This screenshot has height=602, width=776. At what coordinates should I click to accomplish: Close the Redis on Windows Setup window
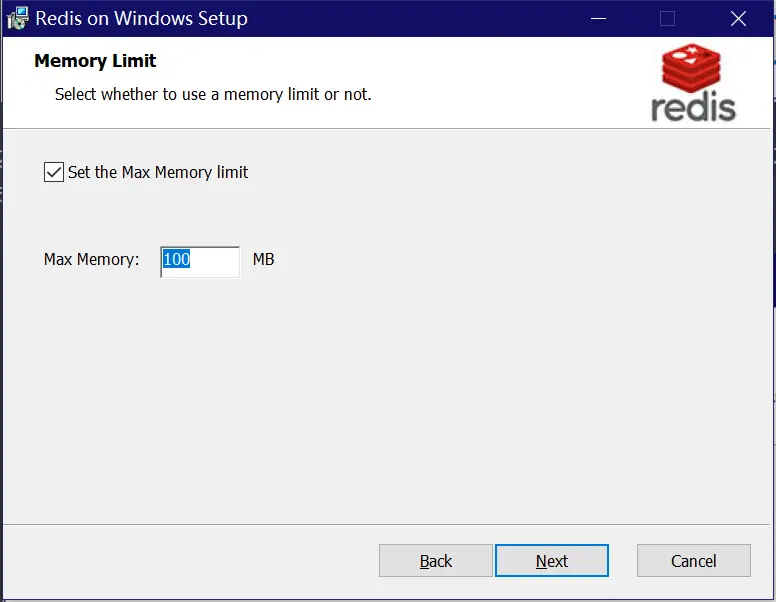pos(738,19)
